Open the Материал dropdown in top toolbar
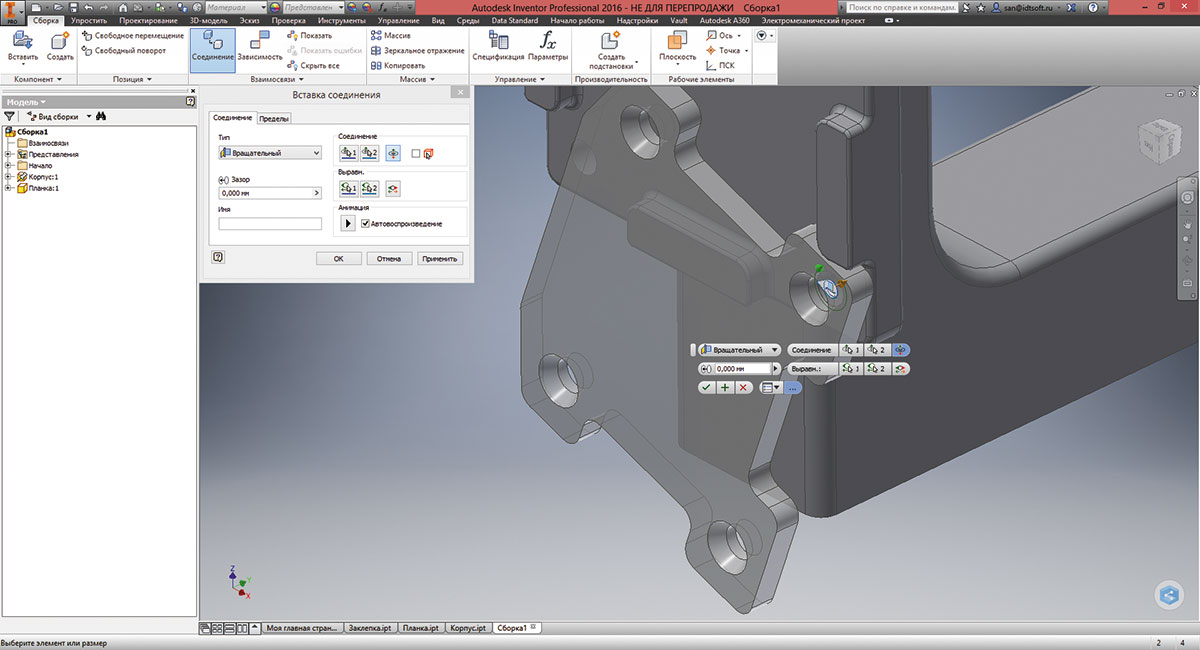 point(235,7)
